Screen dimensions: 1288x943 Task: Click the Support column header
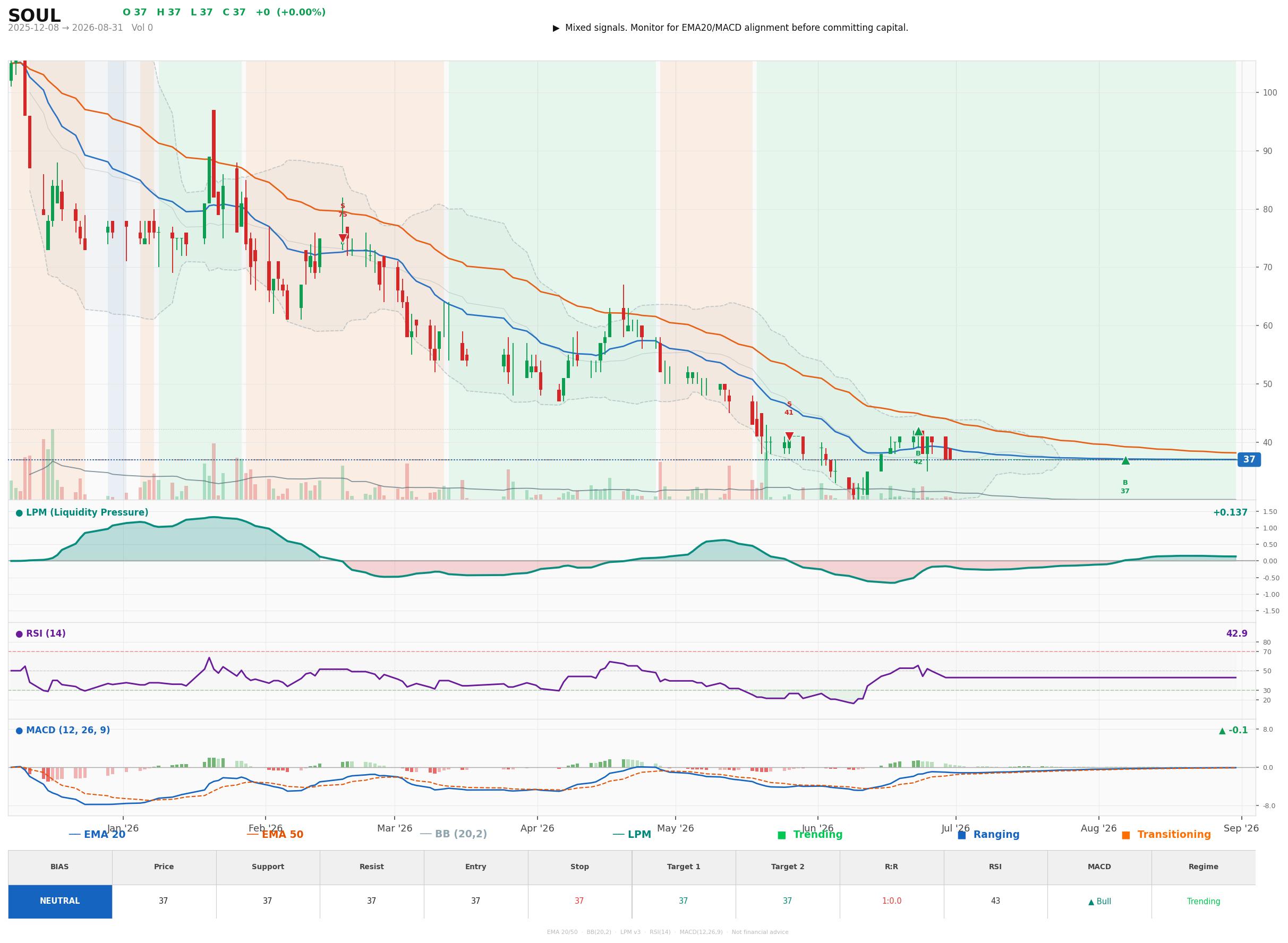[x=268, y=867]
